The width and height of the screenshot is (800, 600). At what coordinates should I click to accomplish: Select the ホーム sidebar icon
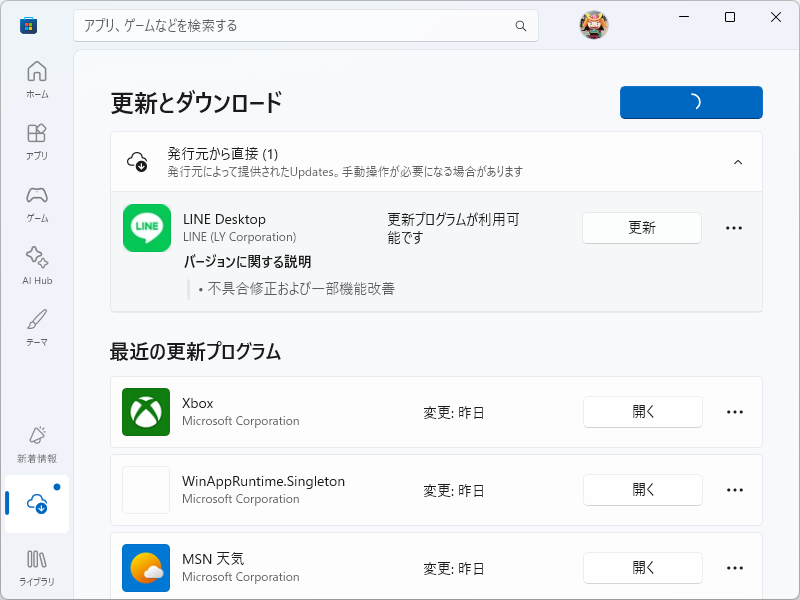click(x=36, y=72)
